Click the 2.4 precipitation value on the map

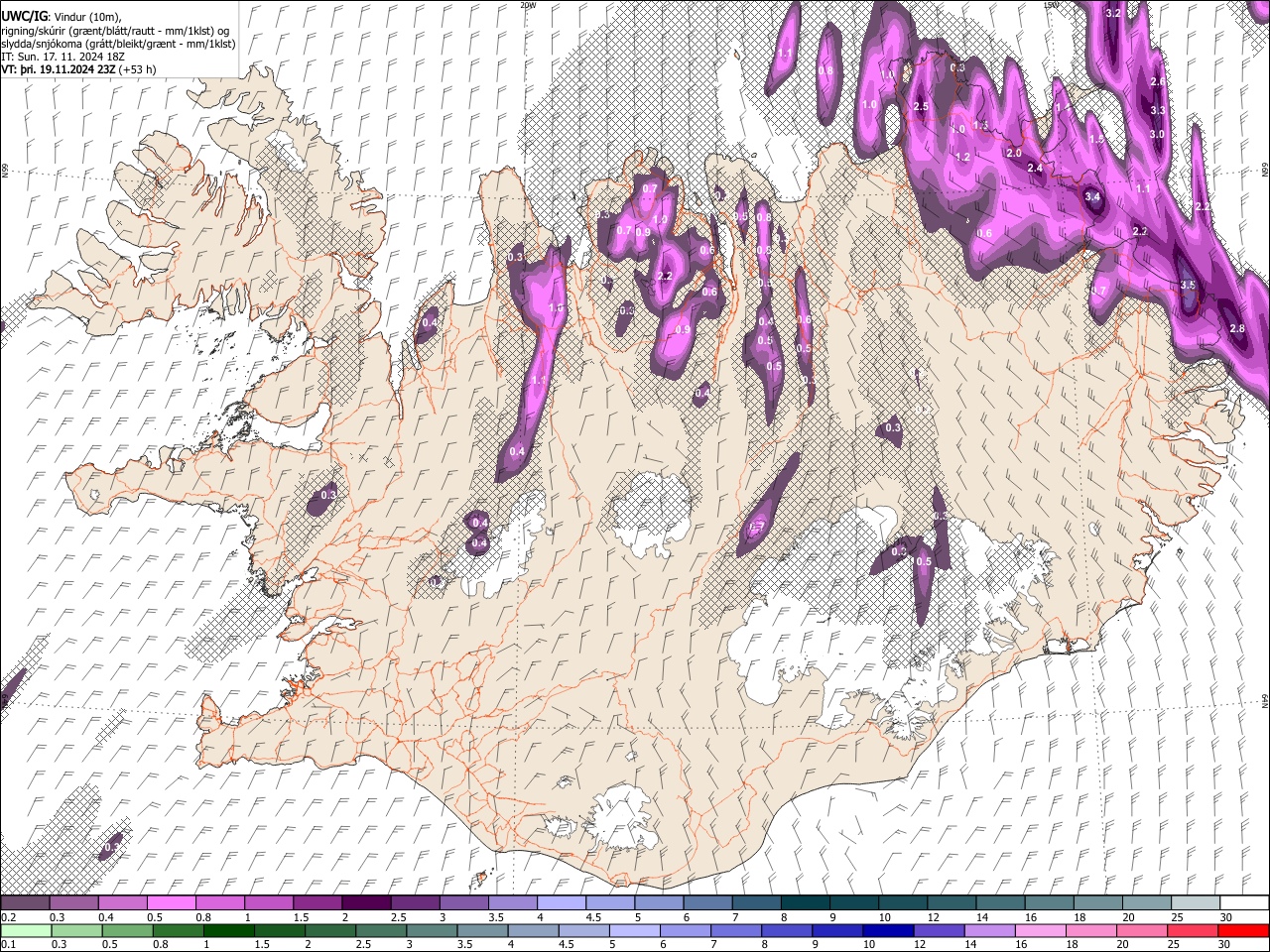click(1035, 168)
